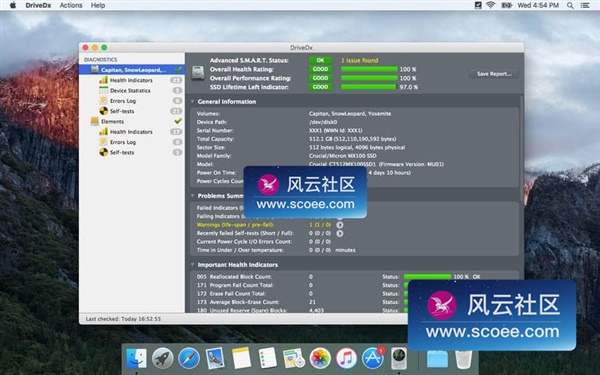Open Safari from the Dock
The image size is (600, 375).
(x=189, y=359)
